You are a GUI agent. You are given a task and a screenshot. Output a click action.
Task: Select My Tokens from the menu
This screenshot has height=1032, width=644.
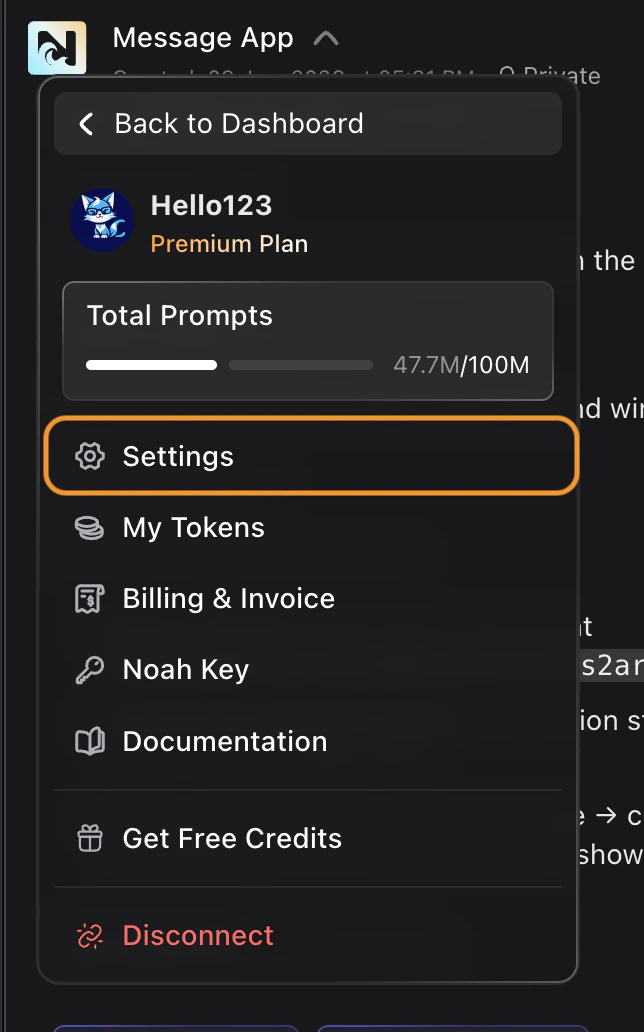coord(194,527)
